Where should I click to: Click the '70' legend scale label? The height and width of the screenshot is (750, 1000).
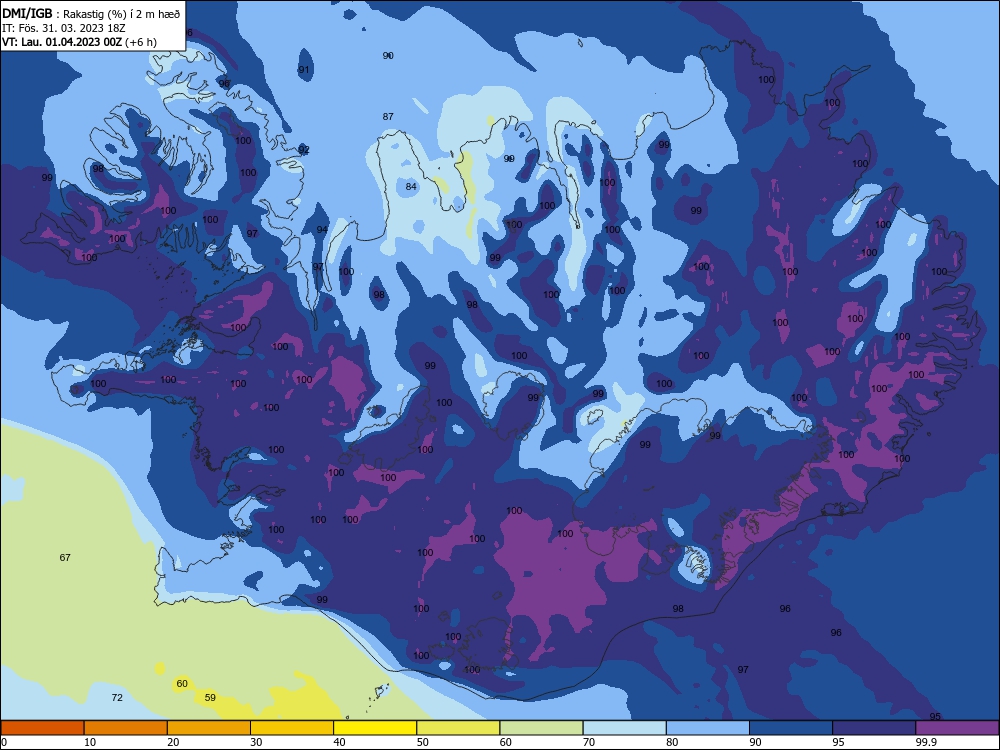[589, 742]
